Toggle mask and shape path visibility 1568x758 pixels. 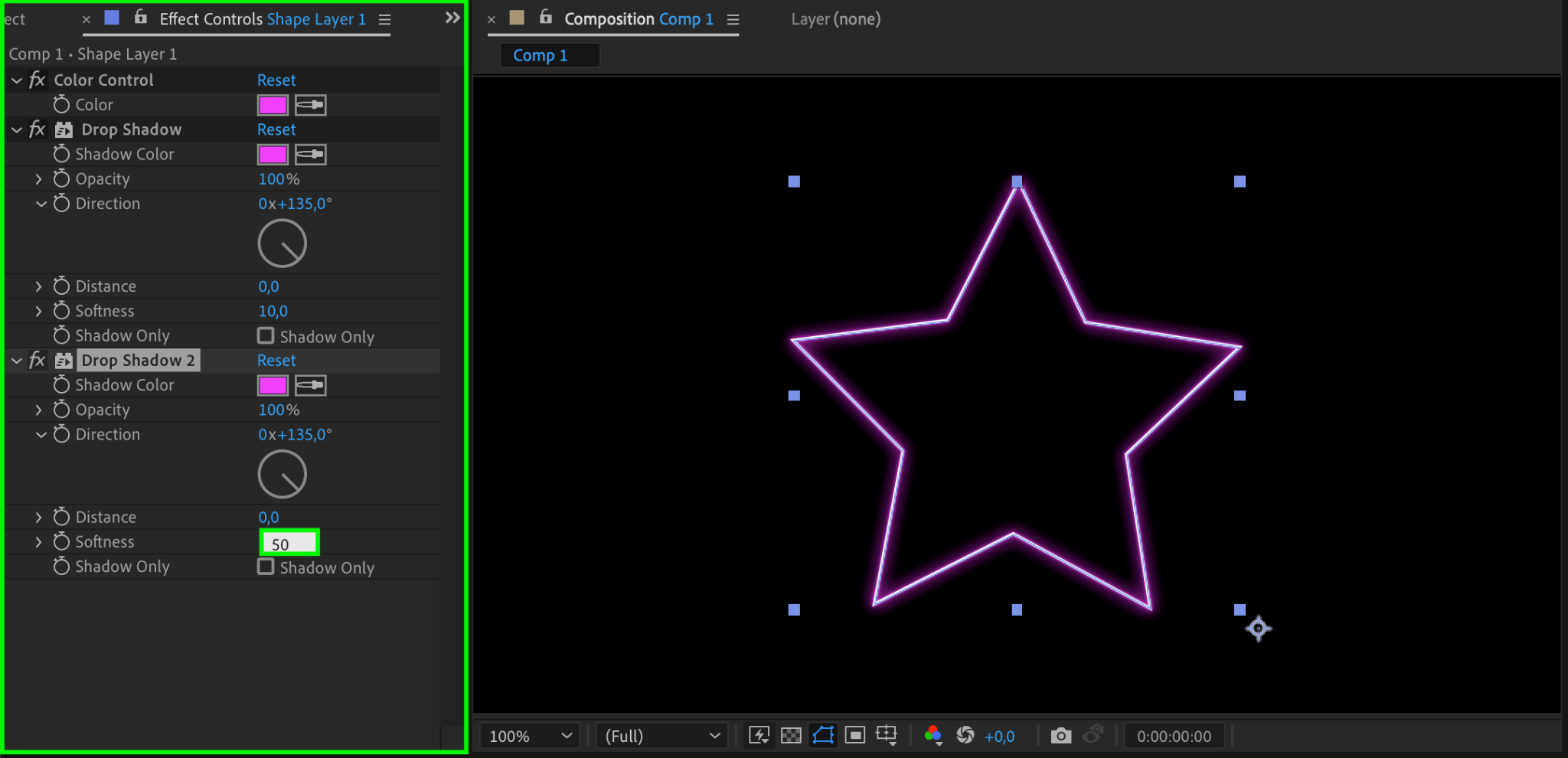[x=823, y=736]
